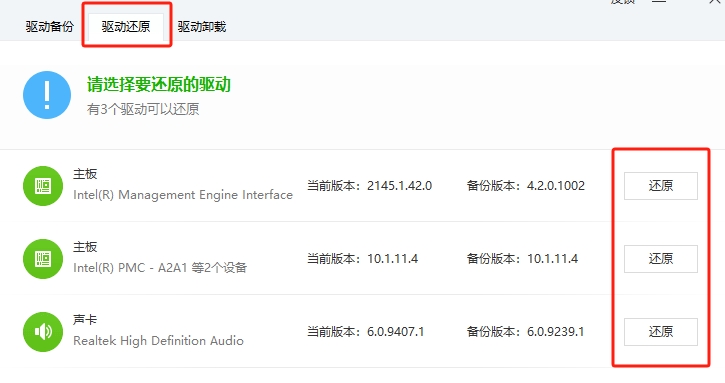Click the sound card speaker icon
Viewport: 725px width, 383px height.
(43, 332)
